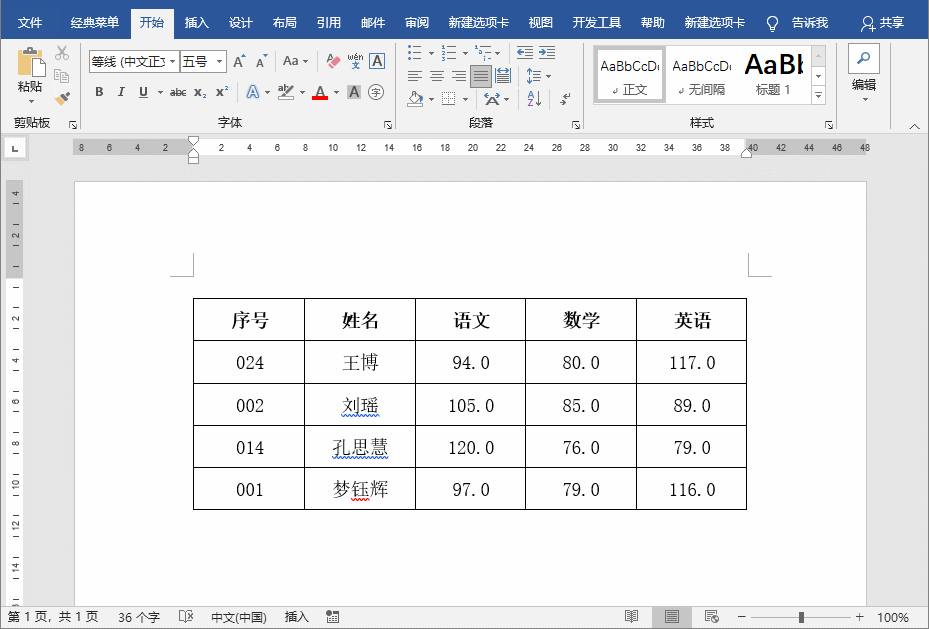Click the A-Z Sort icon

coord(534,98)
